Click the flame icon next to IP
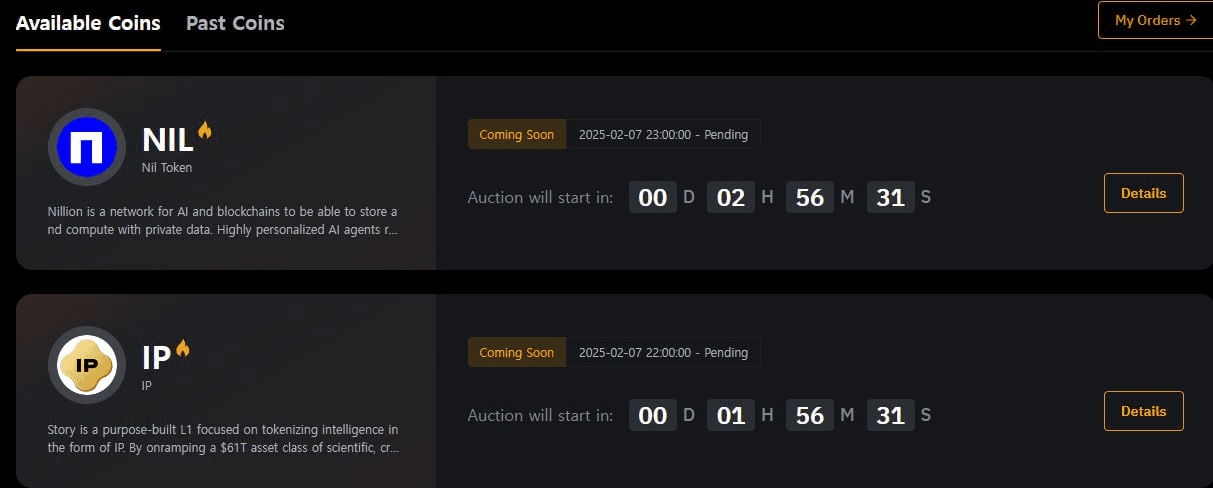Screen dimensions: 1213x488 pyautogui.click(x=183, y=349)
